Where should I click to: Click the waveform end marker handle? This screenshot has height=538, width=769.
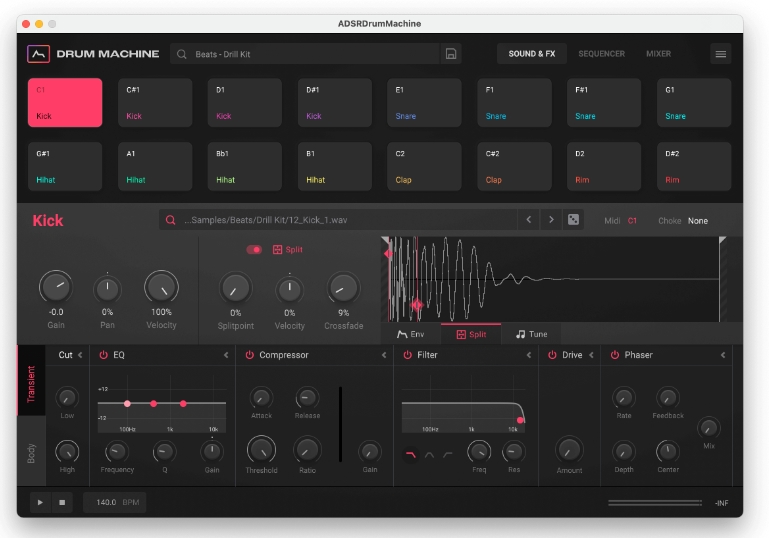[x=722, y=241]
